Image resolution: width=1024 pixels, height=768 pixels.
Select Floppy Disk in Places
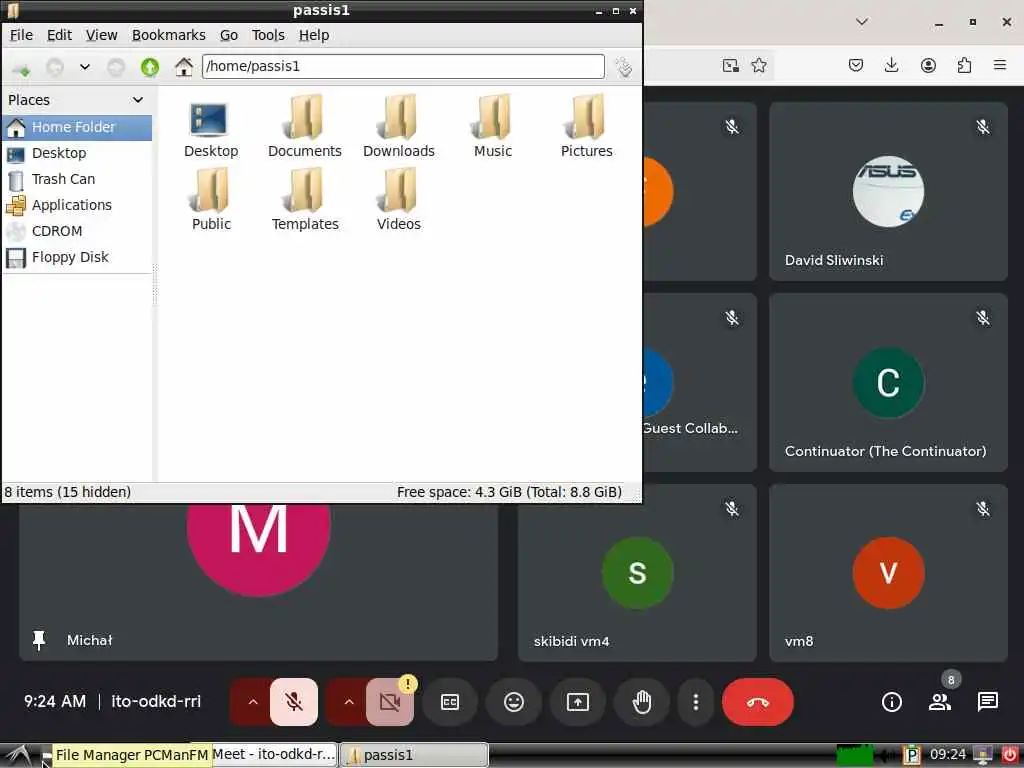tap(77, 258)
